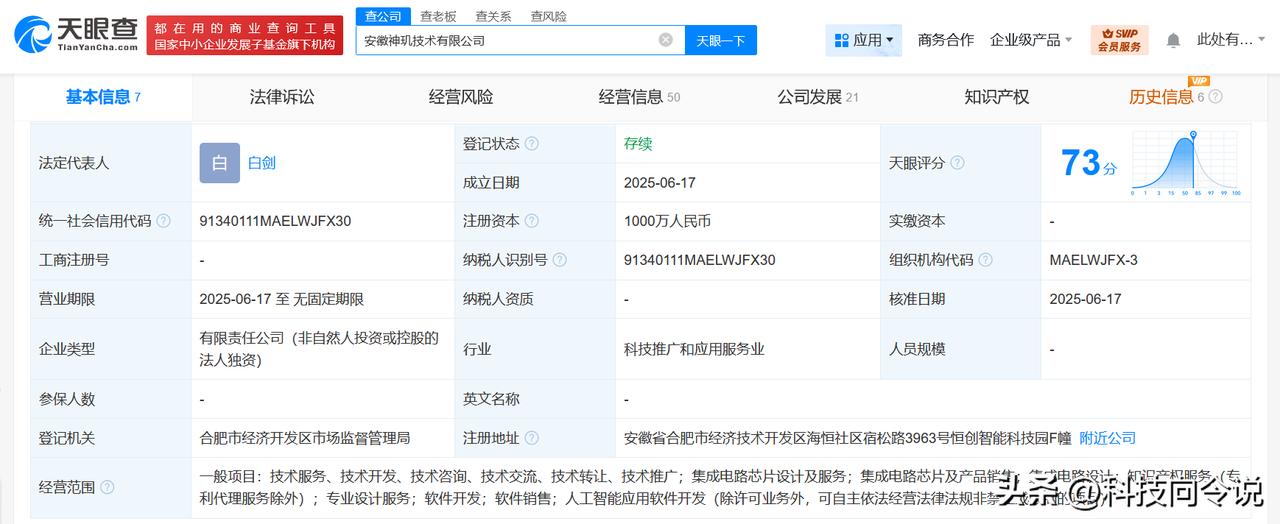The height and width of the screenshot is (524, 1280).
Task: Select the 查公司 search tab
Action: (383, 16)
